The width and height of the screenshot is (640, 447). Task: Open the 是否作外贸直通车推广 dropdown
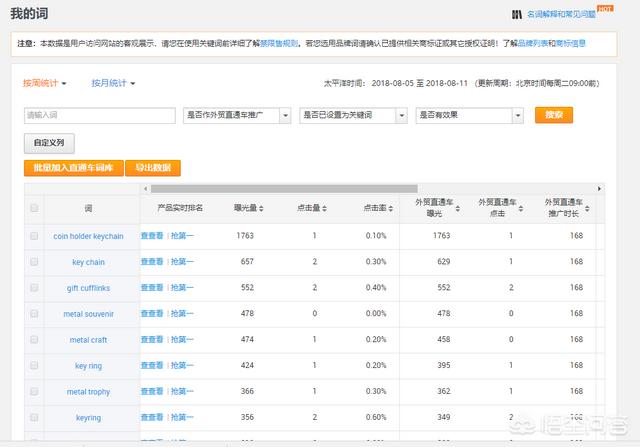[x=238, y=116]
